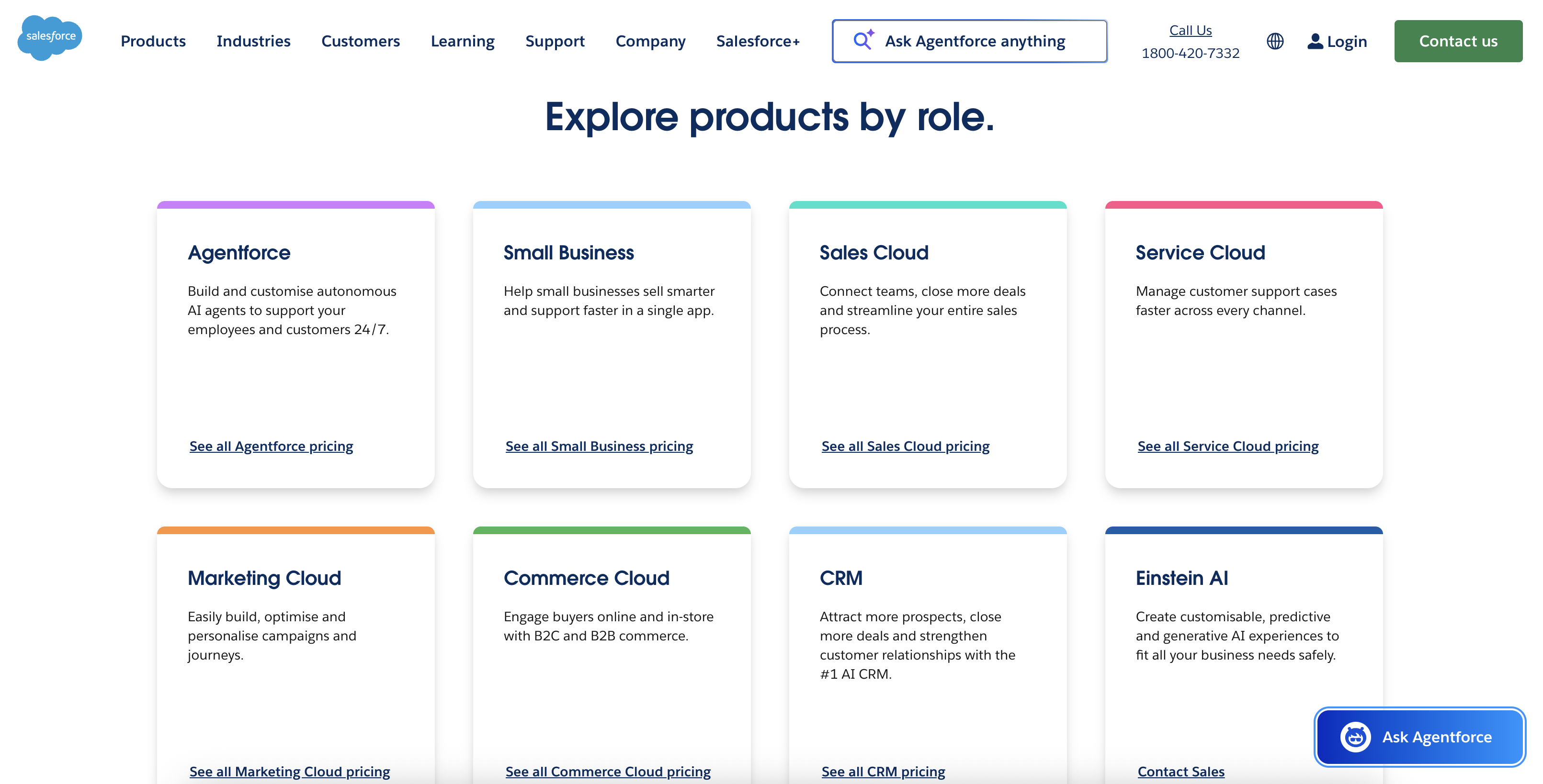Open See all Service Cloud pricing link

click(x=1228, y=447)
